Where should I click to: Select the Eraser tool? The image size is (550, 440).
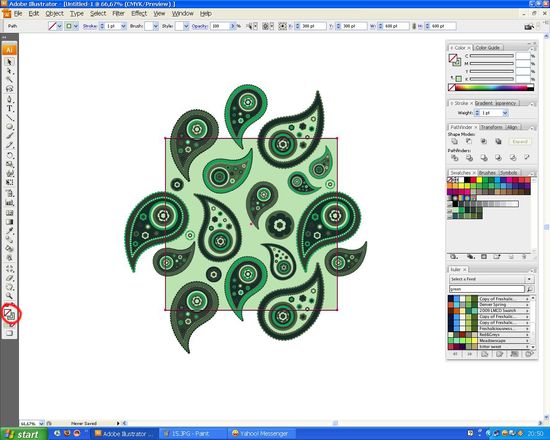click(9, 278)
